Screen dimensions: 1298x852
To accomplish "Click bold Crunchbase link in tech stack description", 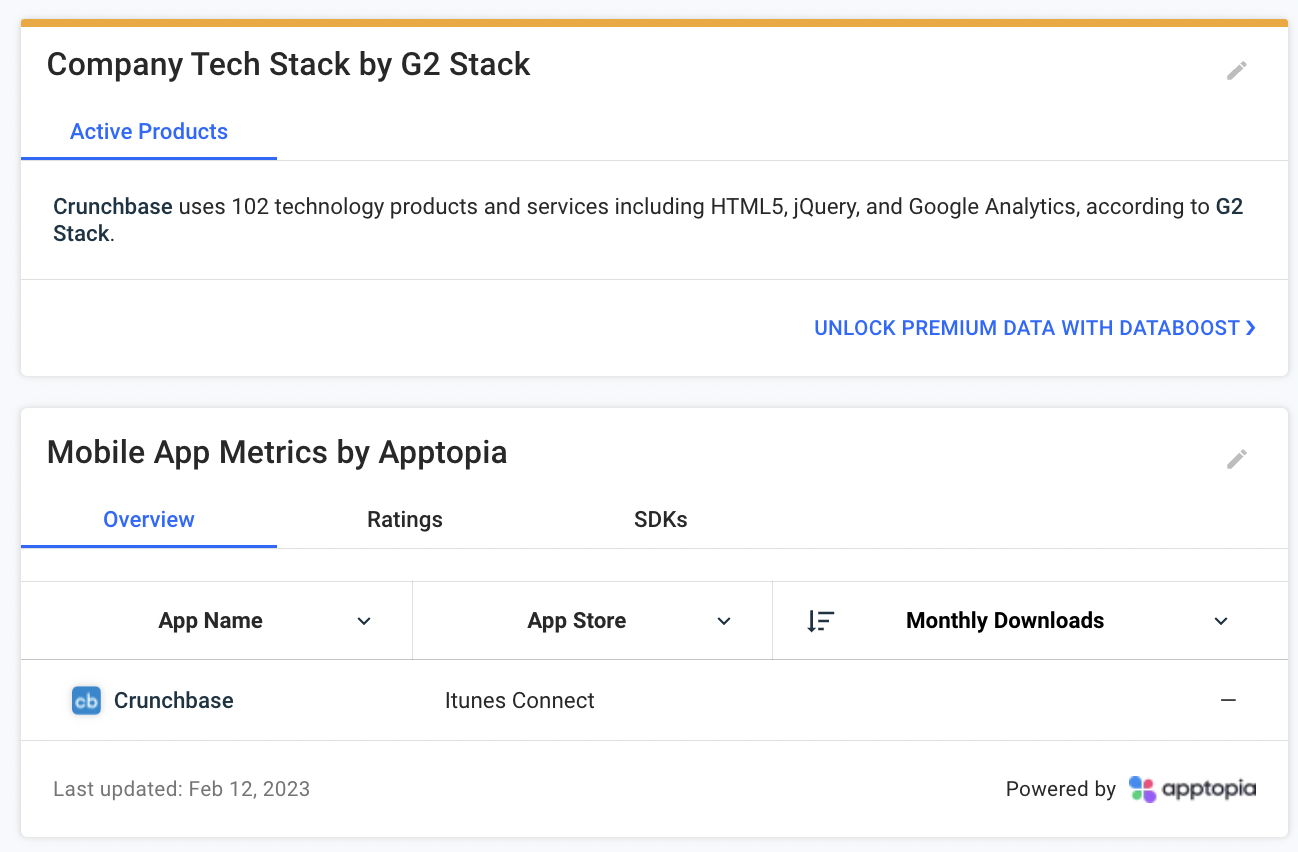I will pyautogui.click(x=113, y=208).
